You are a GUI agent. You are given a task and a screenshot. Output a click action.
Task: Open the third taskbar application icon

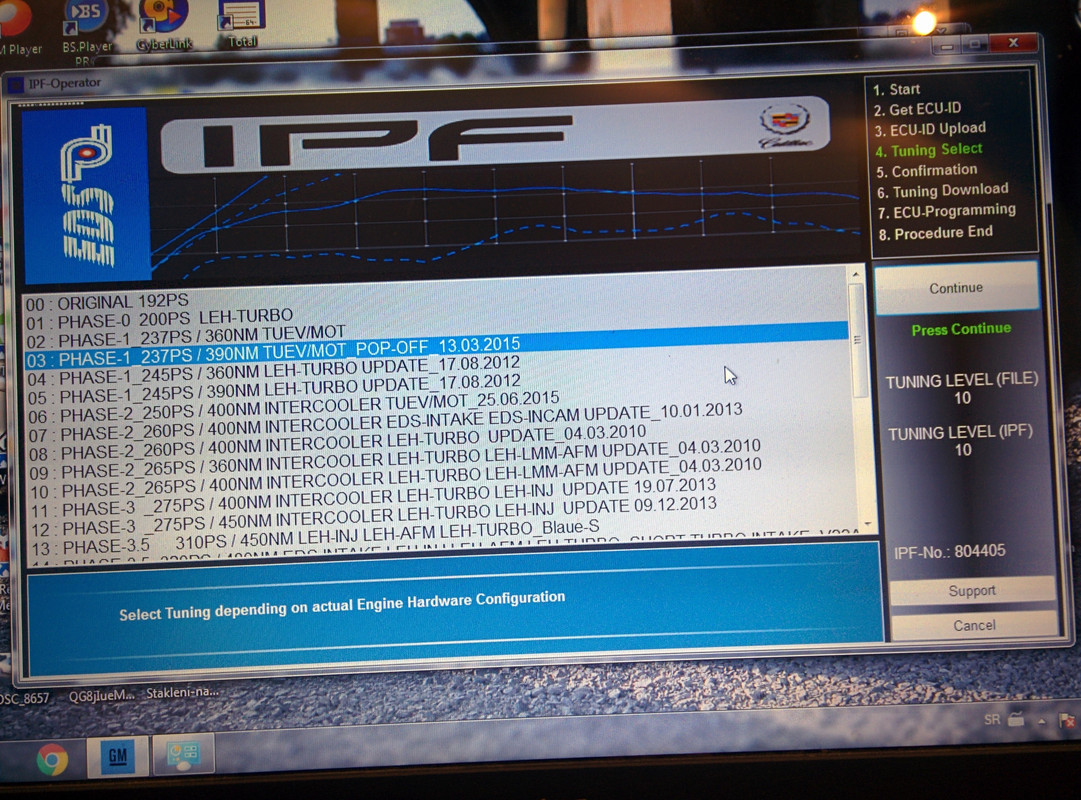184,755
